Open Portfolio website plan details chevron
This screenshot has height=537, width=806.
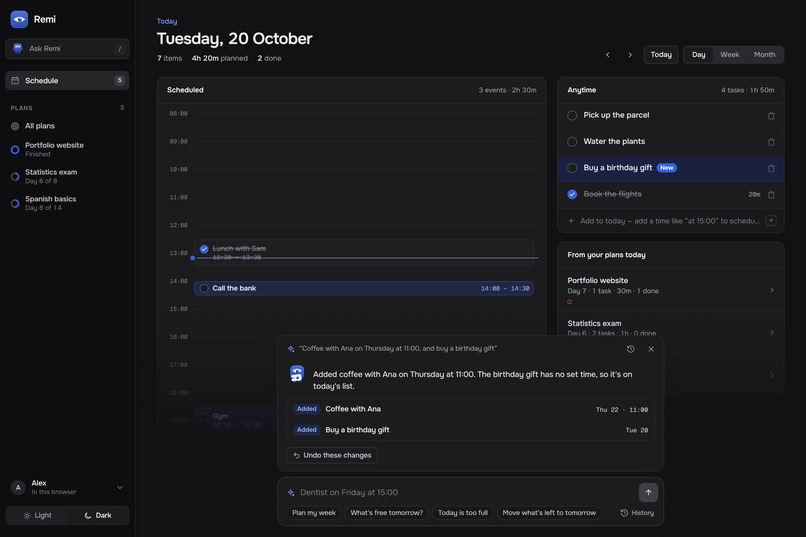pos(772,290)
